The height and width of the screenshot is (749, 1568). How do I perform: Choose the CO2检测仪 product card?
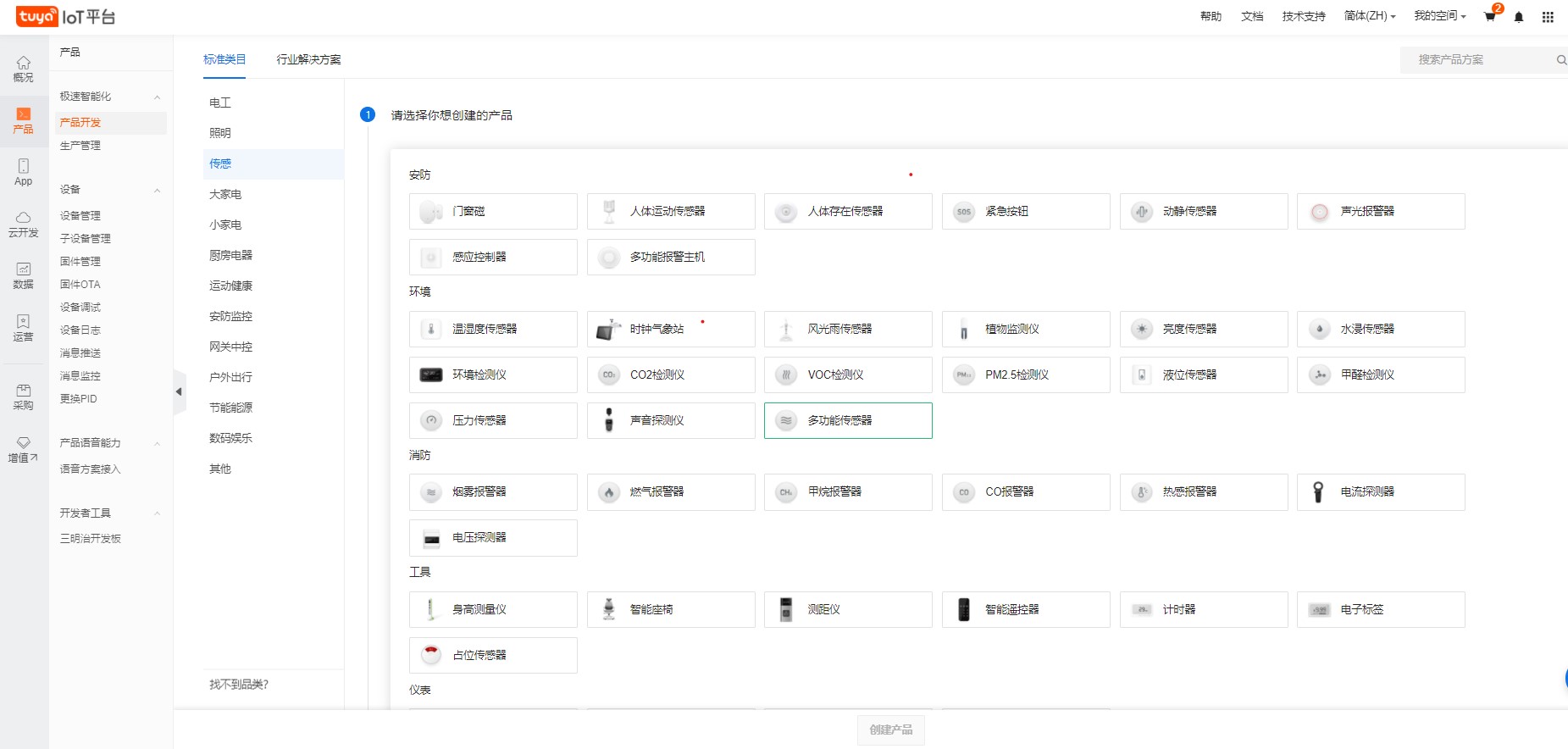[671, 374]
